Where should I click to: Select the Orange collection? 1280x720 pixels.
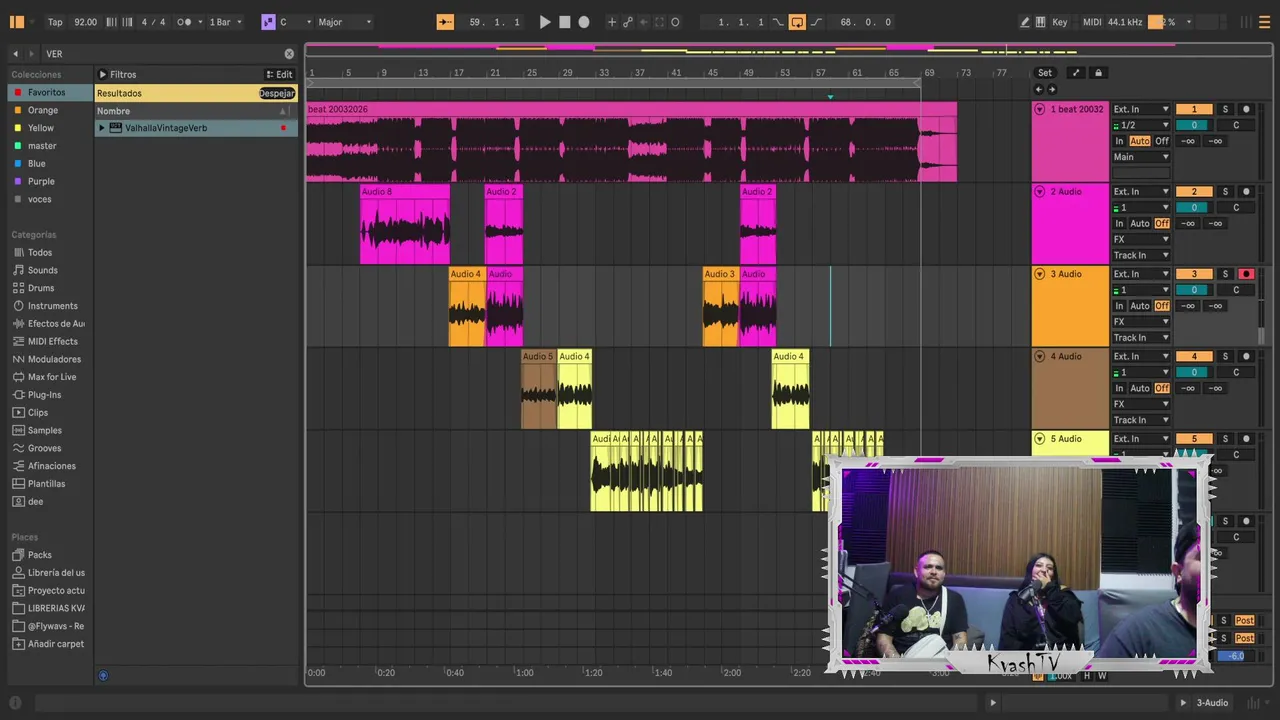click(x=42, y=110)
